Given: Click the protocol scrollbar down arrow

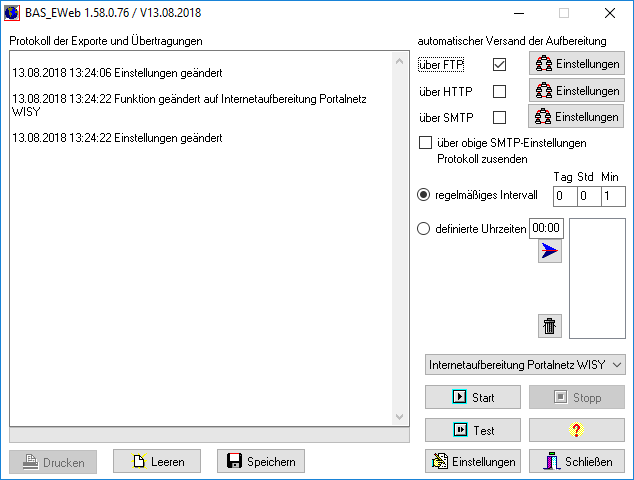Looking at the screenshot, I should tap(399, 417).
